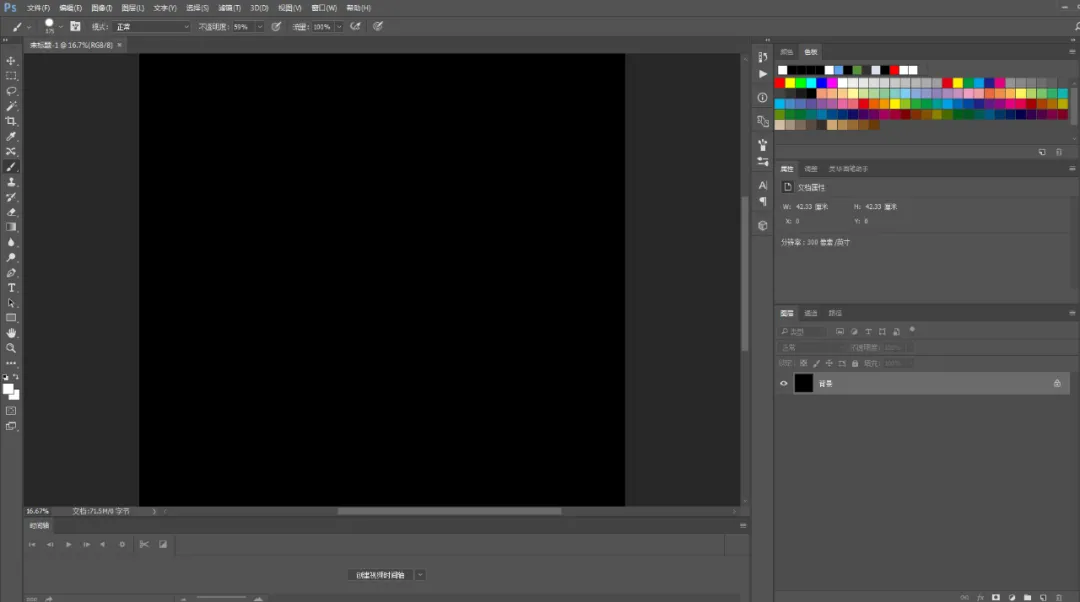
Task: Select the Dodge tool
Action: click(11, 258)
